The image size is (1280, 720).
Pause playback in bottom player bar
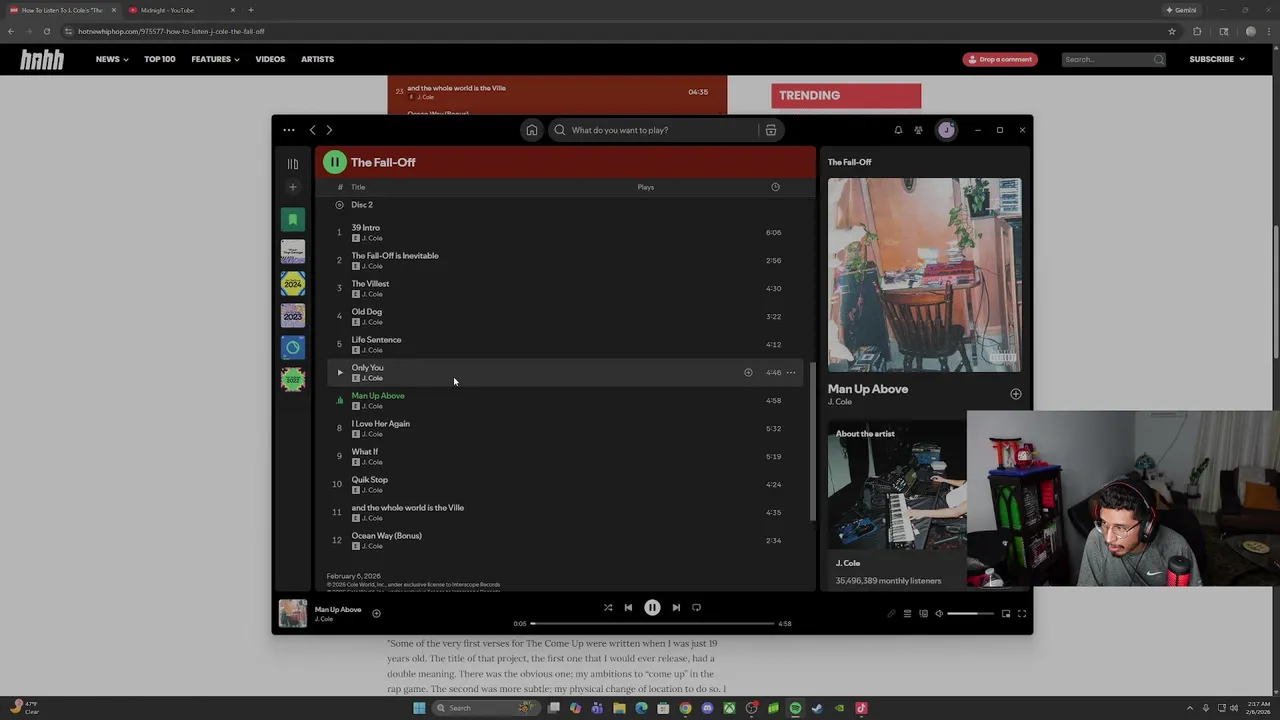652,607
